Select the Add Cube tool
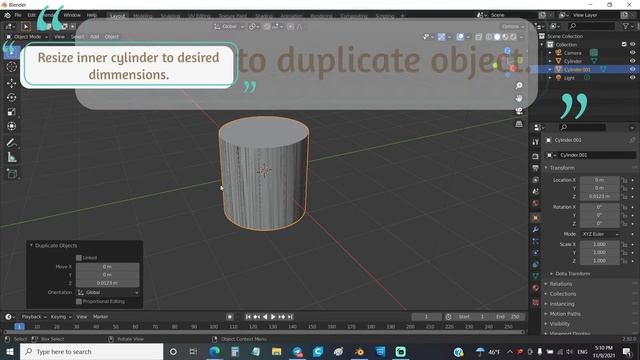The height and width of the screenshot is (360, 640). pos(11,173)
